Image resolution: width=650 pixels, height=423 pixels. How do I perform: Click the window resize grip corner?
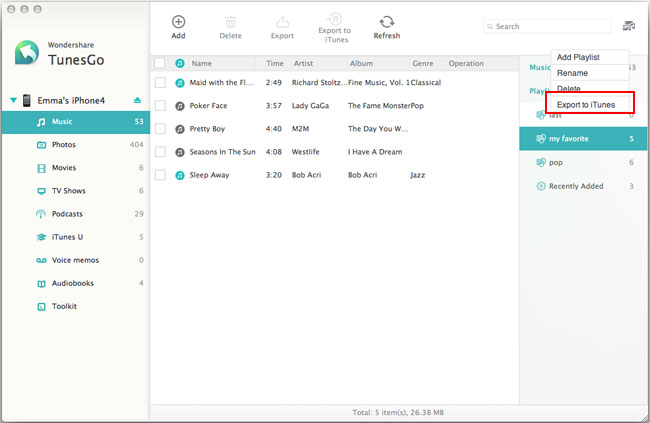click(644, 418)
